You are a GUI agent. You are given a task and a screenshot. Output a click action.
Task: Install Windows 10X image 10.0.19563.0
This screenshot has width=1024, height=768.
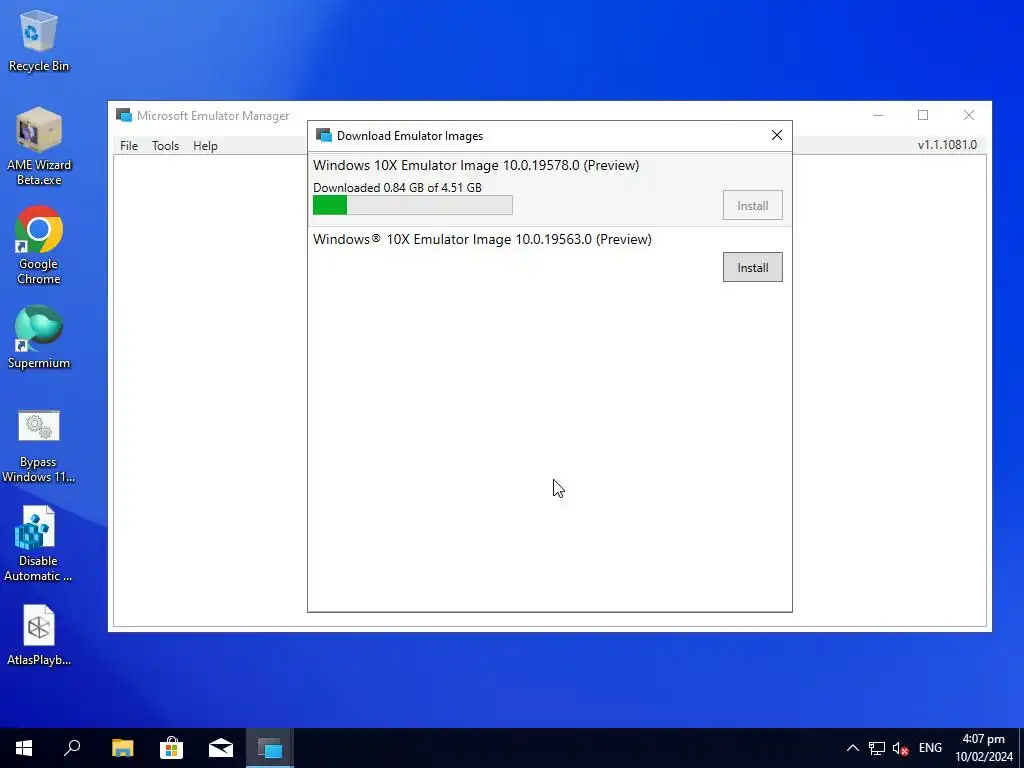click(752, 268)
